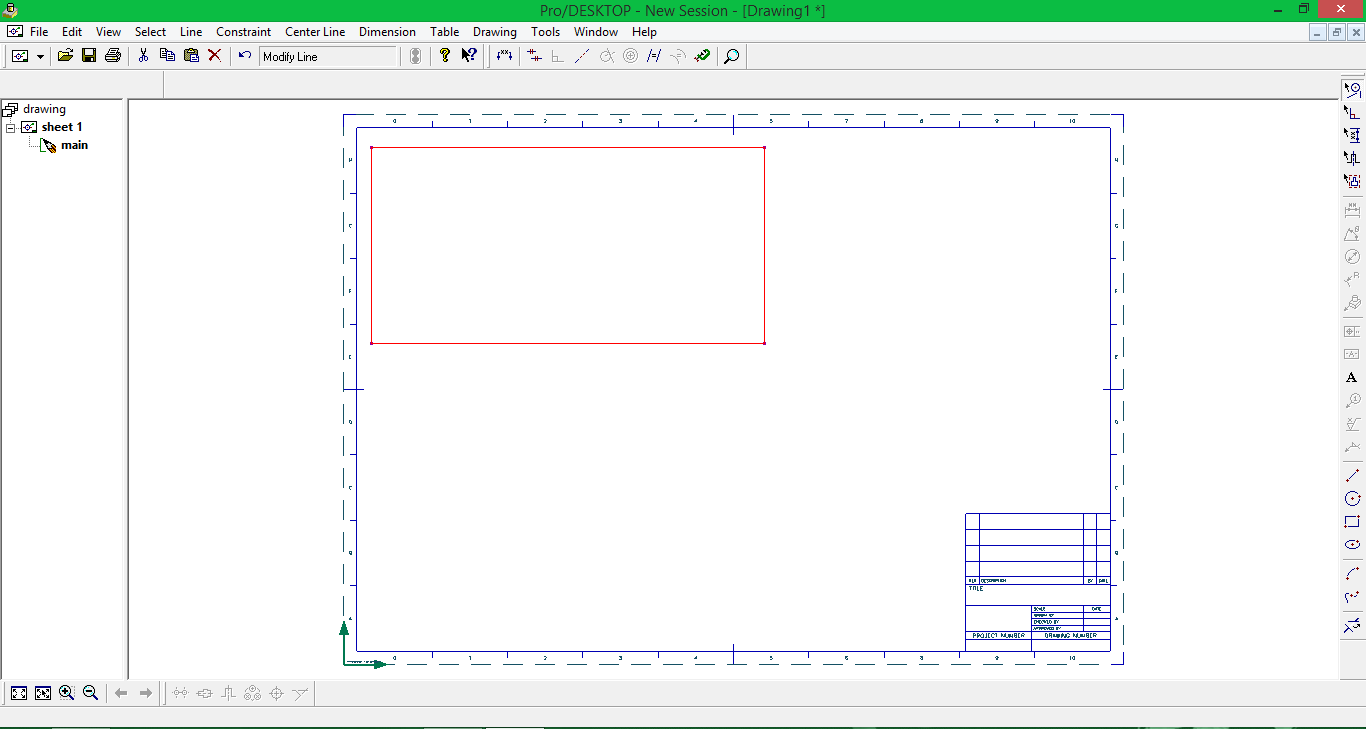This screenshot has width=1366, height=729.
Task: Open the File menu
Action: coord(39,32)
